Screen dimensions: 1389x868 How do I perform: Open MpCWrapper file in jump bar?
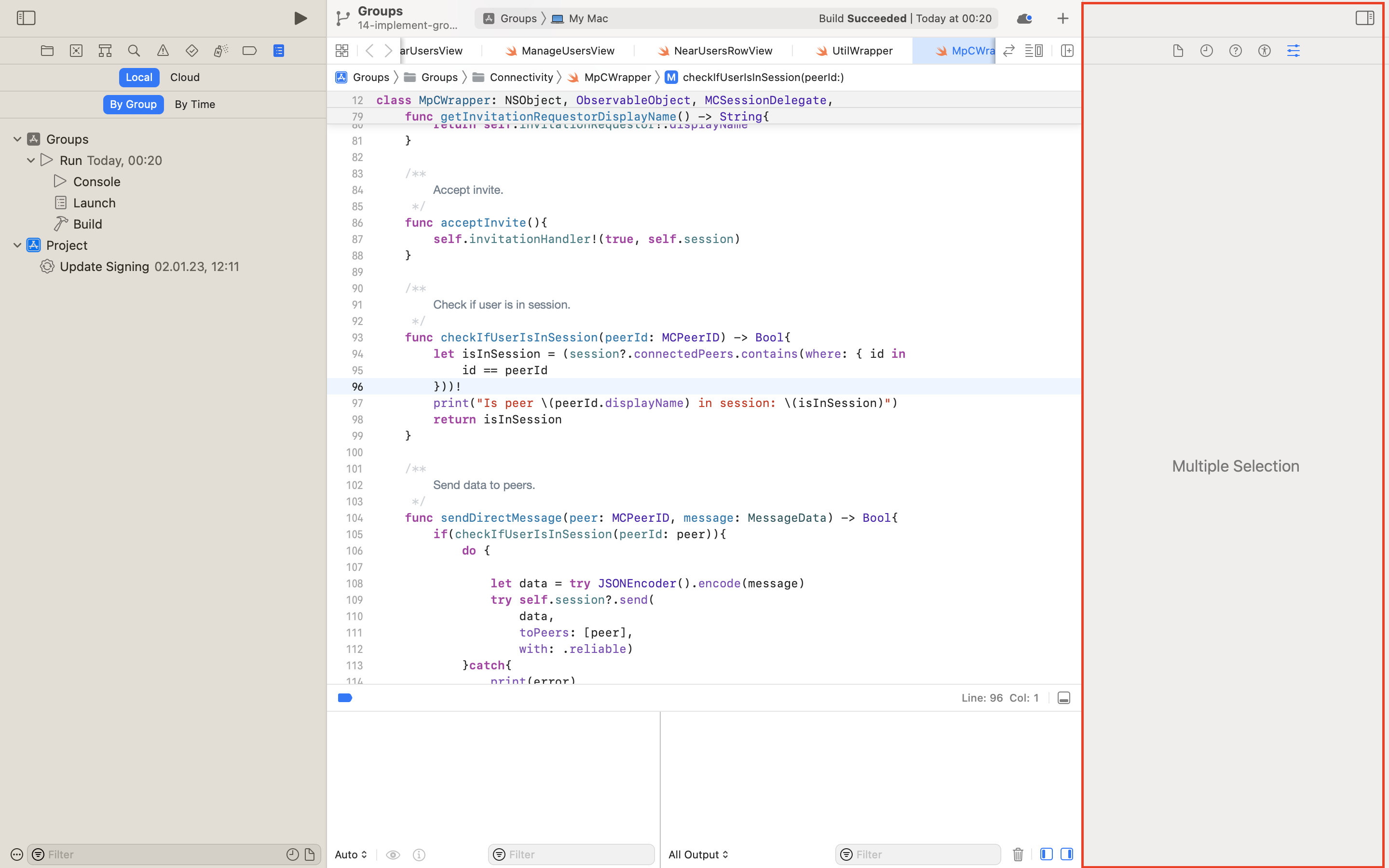[x=609, y=77]
